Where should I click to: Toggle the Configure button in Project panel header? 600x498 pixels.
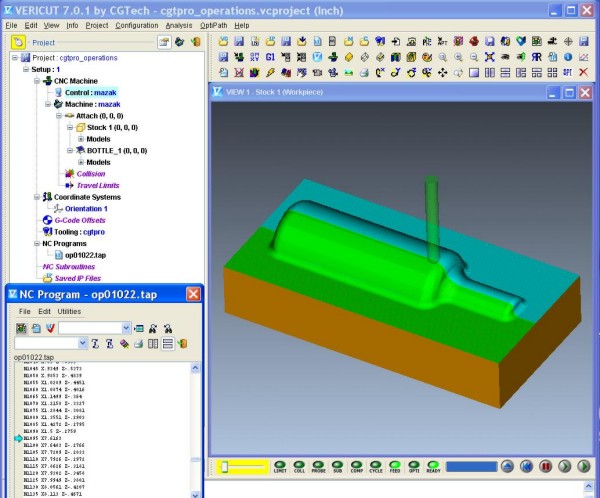coord(164,42)
